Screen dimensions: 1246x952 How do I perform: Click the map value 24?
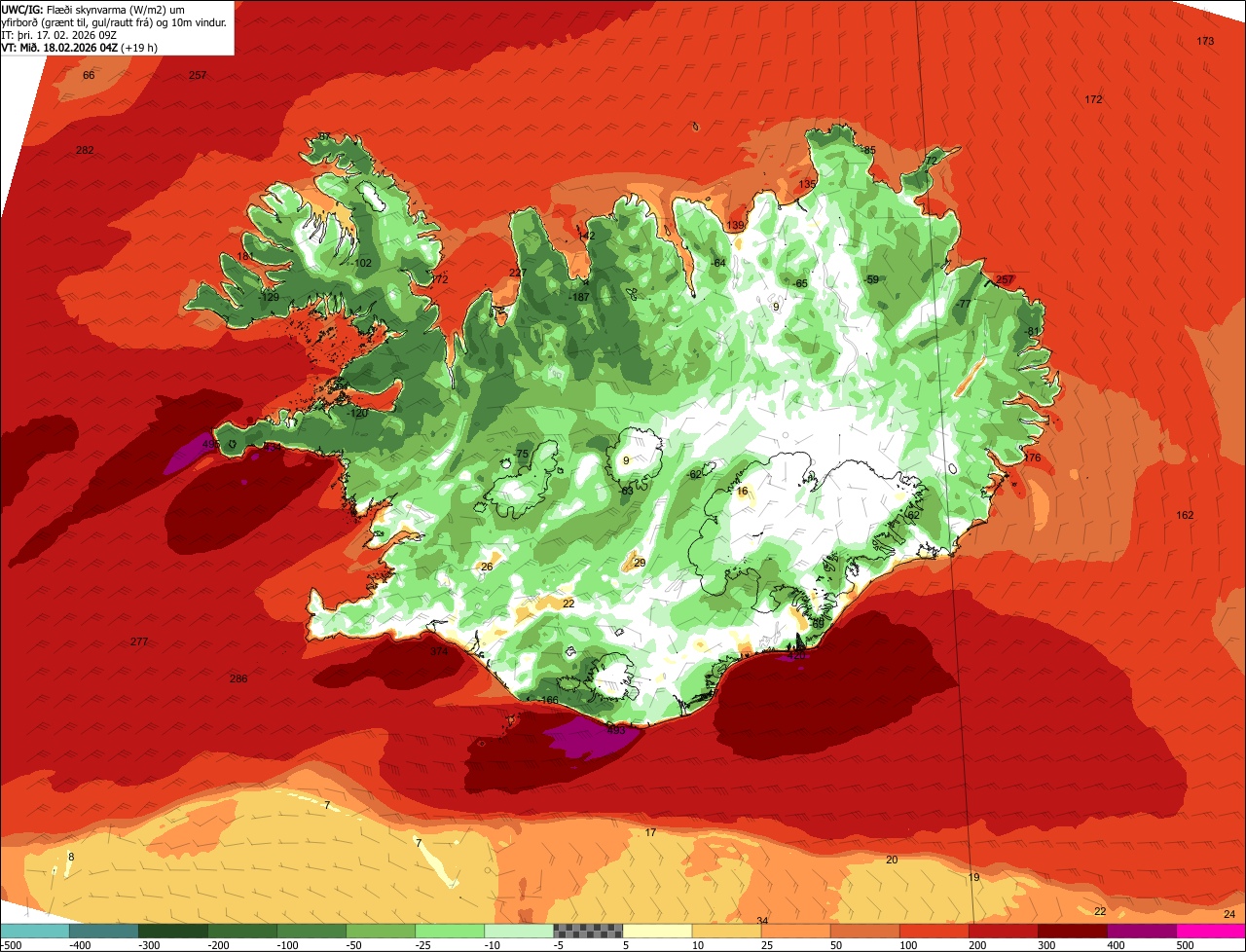(x=1229, y=914)
